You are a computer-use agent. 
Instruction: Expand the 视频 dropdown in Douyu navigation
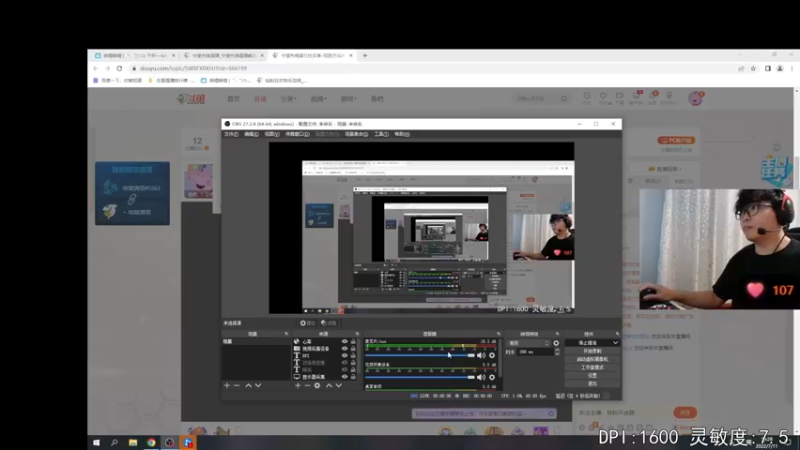[x=318, y=98]
